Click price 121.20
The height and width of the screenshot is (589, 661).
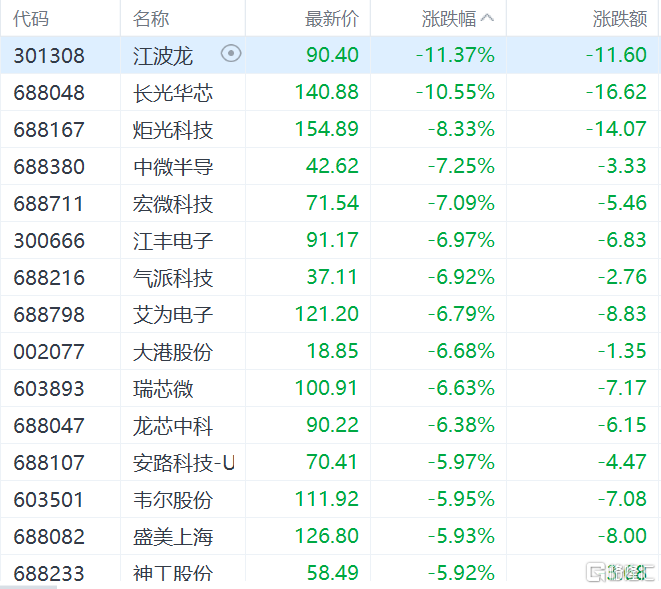[327, 314]
